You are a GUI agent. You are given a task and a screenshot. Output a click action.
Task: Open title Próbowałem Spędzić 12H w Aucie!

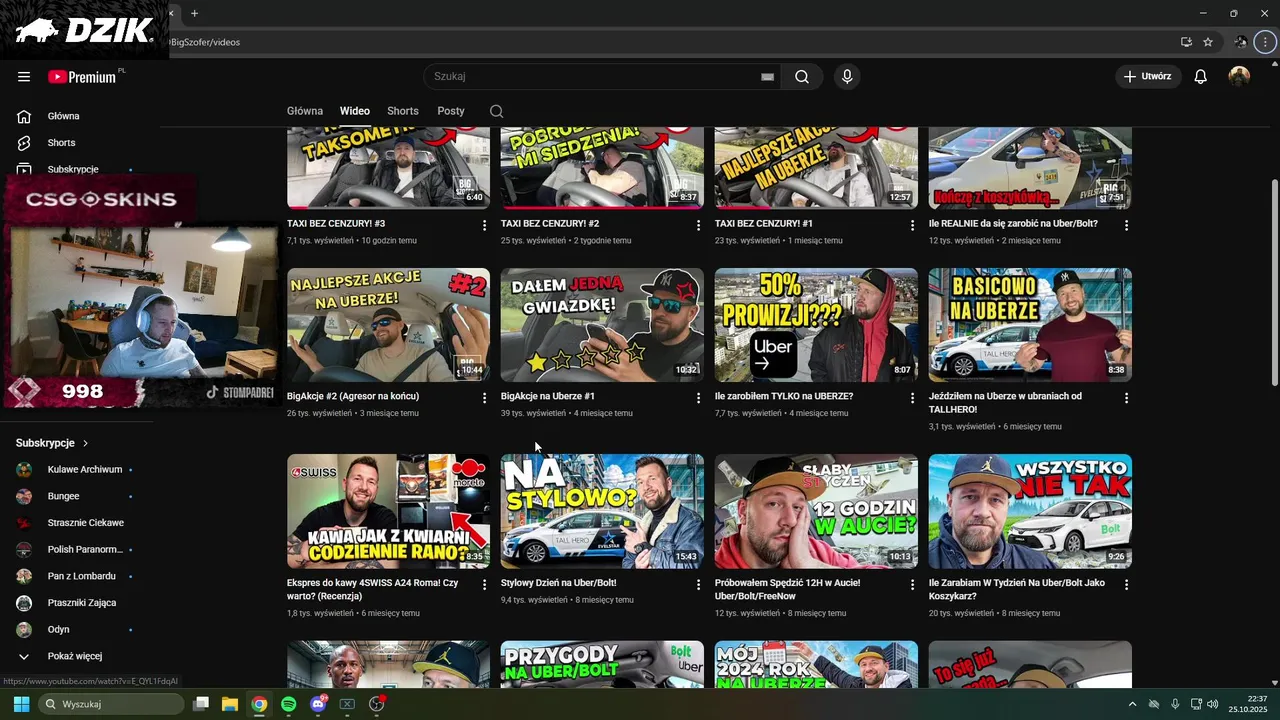coord(787,589)
